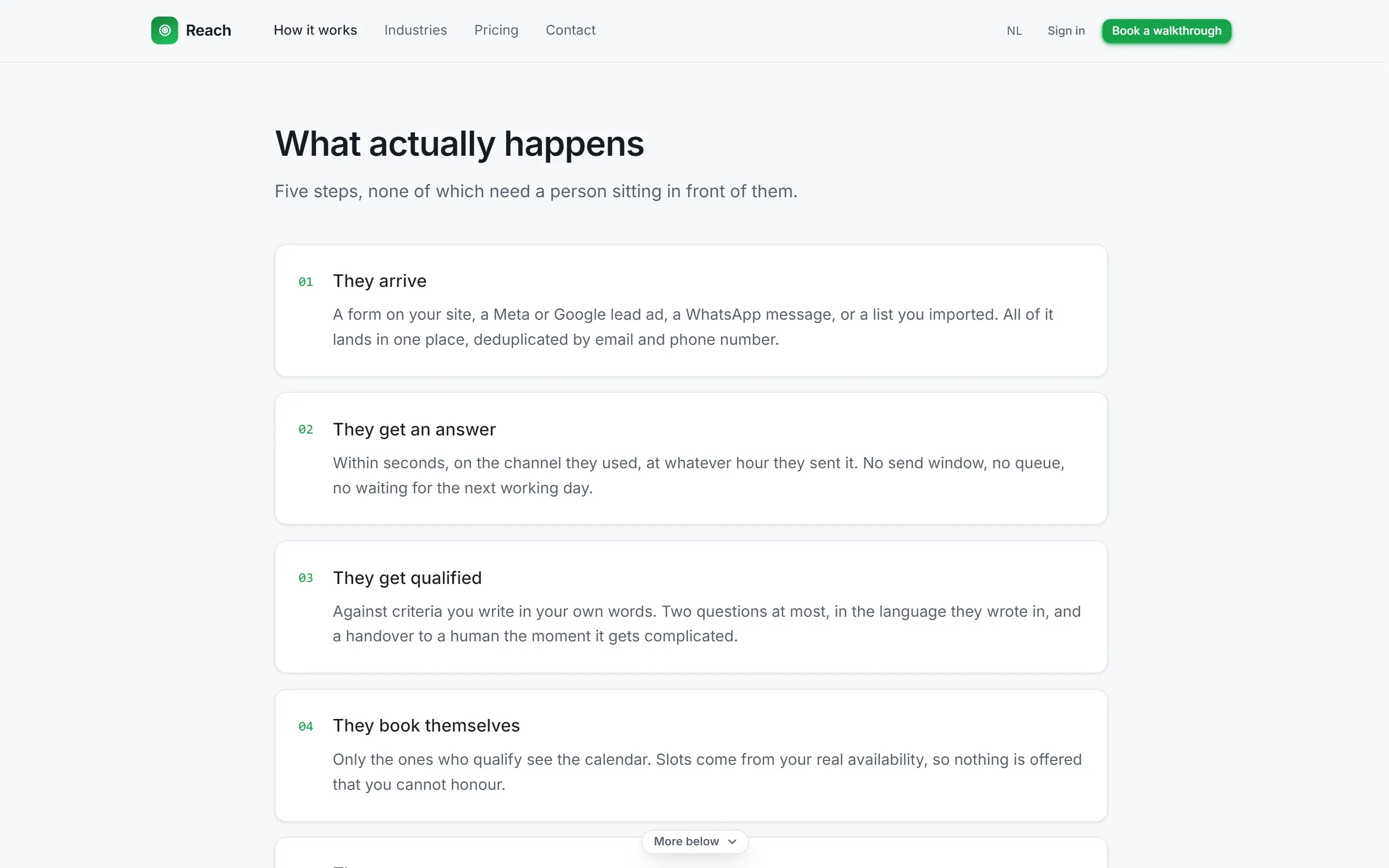Switch language to NL
1389x868 pixels.
point(1014,31)
